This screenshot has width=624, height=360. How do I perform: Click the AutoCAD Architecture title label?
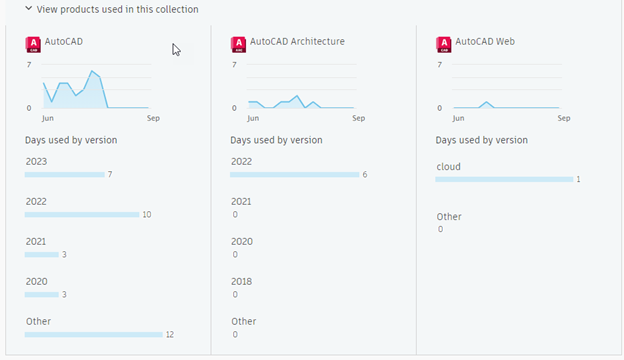(x=297, y=41)
